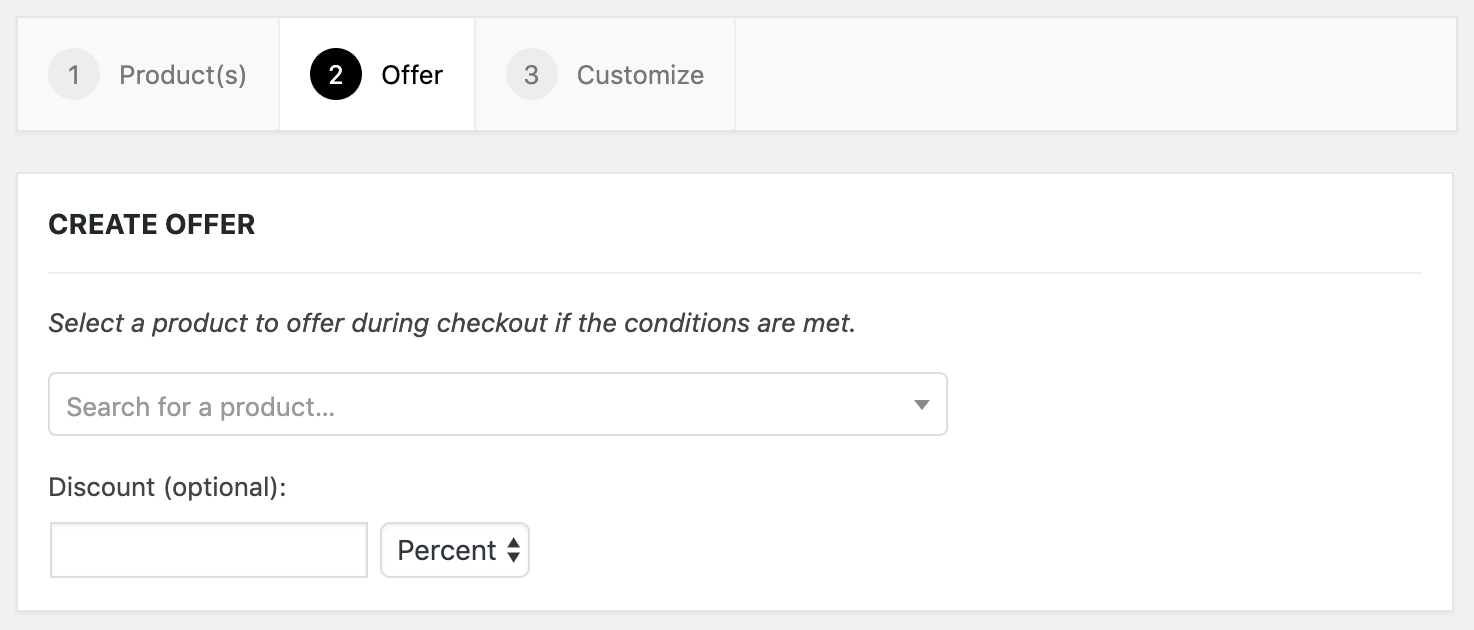Click the Search for a product field
Viewport: 1474px width, 630px height.
400,404
